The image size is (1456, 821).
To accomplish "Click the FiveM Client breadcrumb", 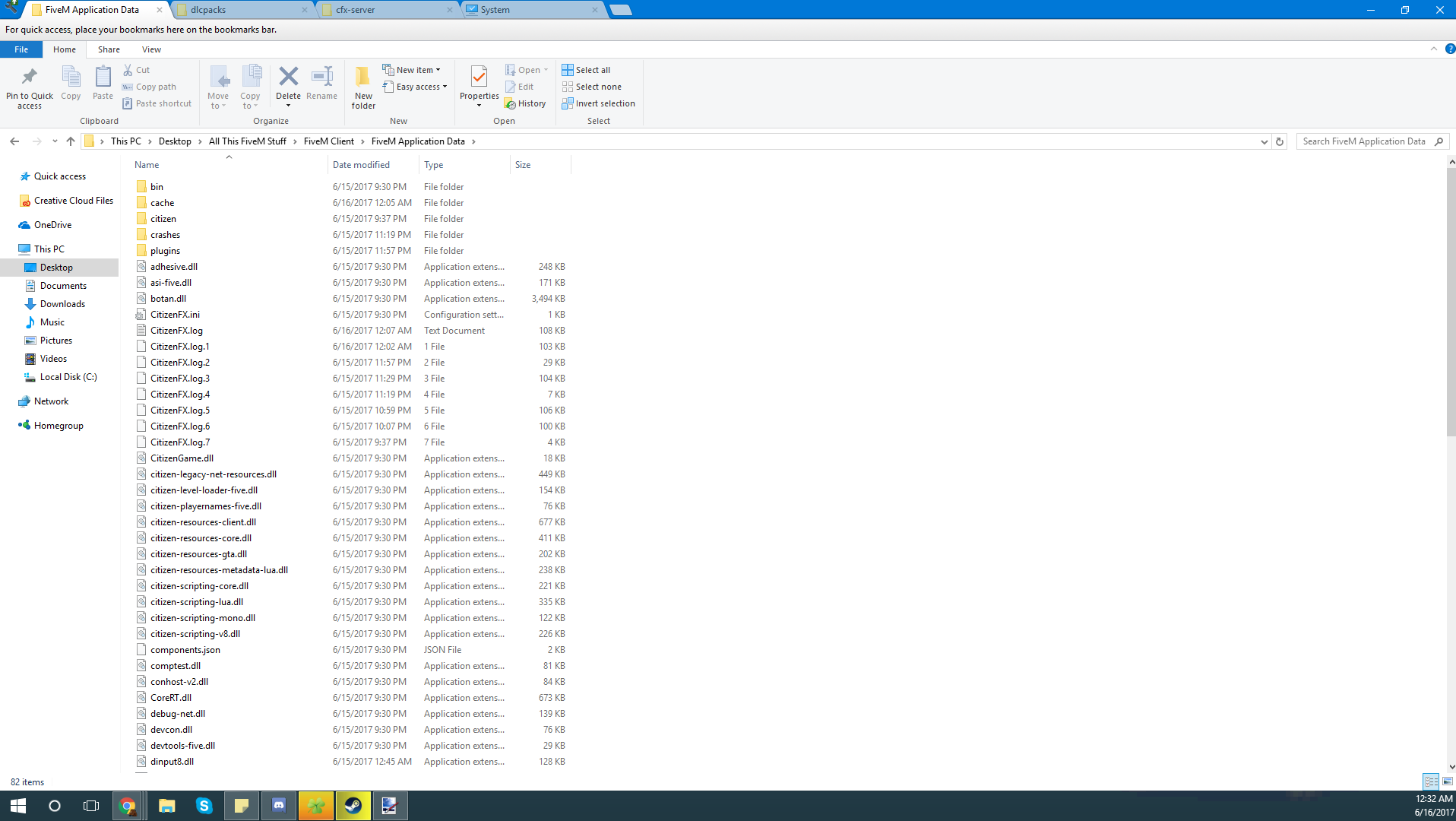I will [329, 141].
